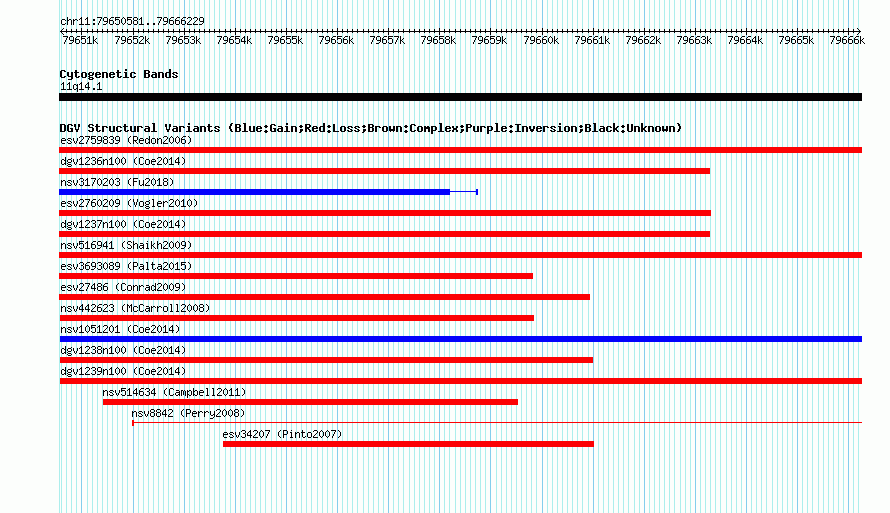Image resolution: width=890 pixels, height=513 pixels.
Task: Select the red bar under esv2760209 (Vogler2010)
Action: (x=385, y=213)
